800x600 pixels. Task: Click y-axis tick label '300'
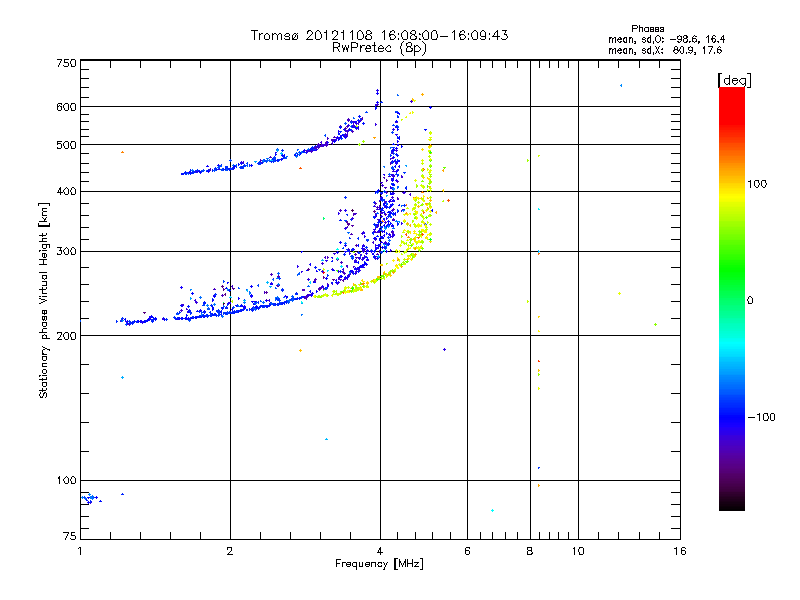[x=66, y=252]
